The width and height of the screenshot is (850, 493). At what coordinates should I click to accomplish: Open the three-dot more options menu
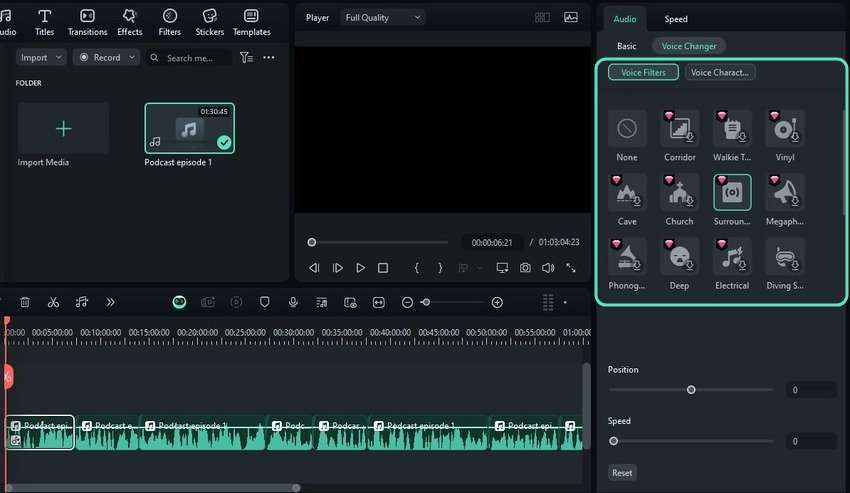(x=269, y=57)
